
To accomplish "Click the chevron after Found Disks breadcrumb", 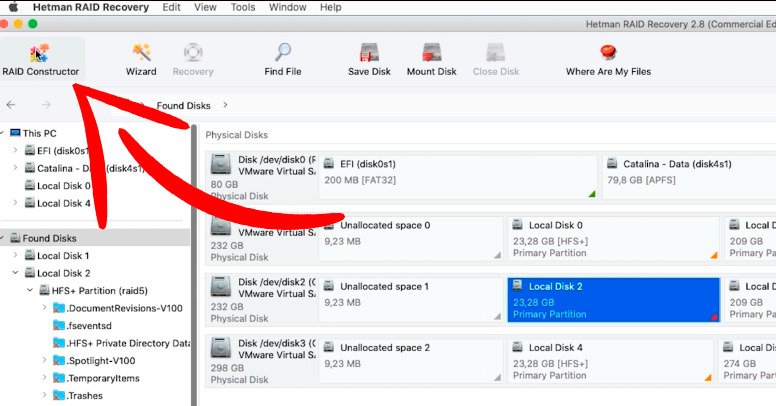I will tap(225, 105).
